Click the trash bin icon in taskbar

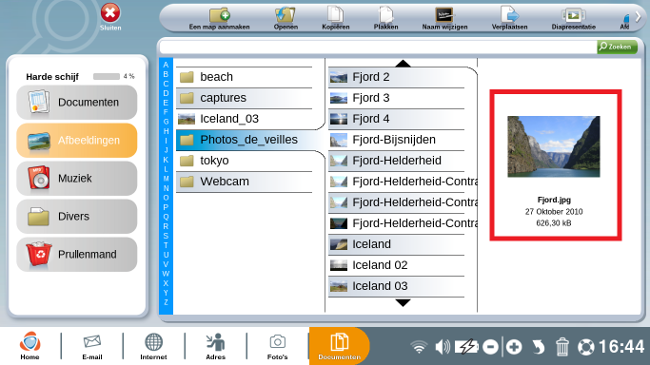[x=562, y=346]
